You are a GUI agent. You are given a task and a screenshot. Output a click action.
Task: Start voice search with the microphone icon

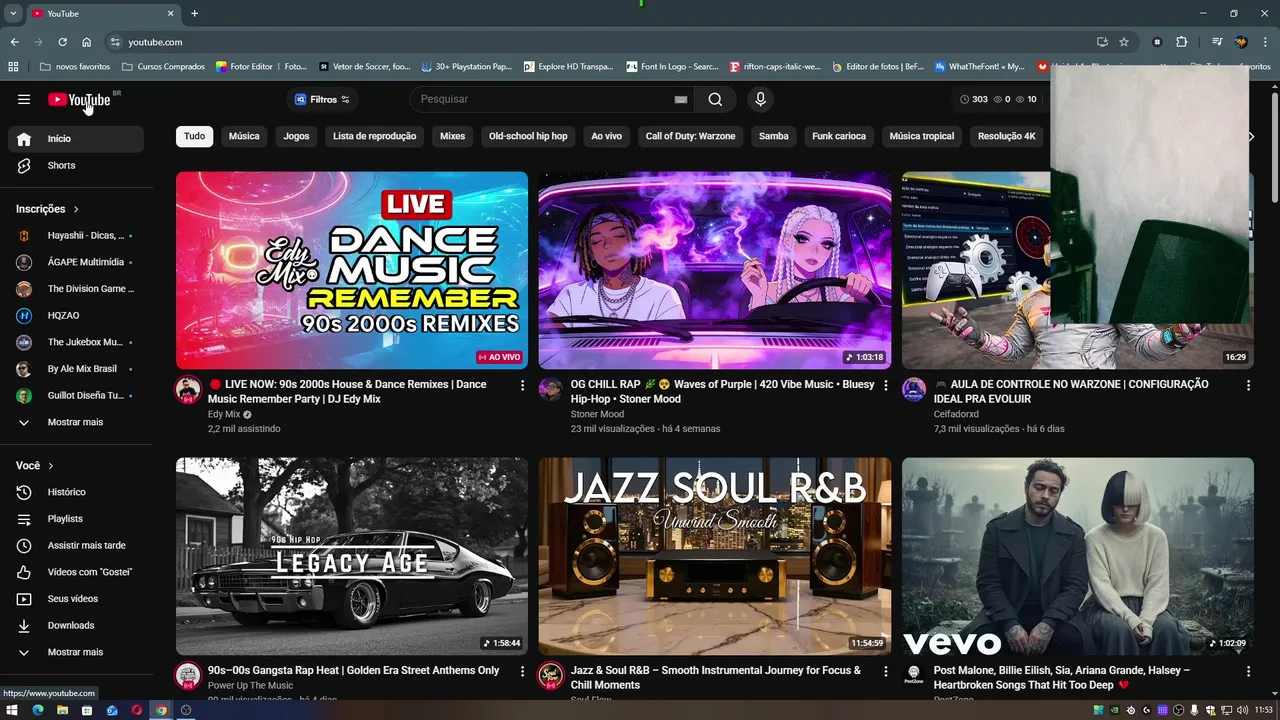tap(760, 99)
